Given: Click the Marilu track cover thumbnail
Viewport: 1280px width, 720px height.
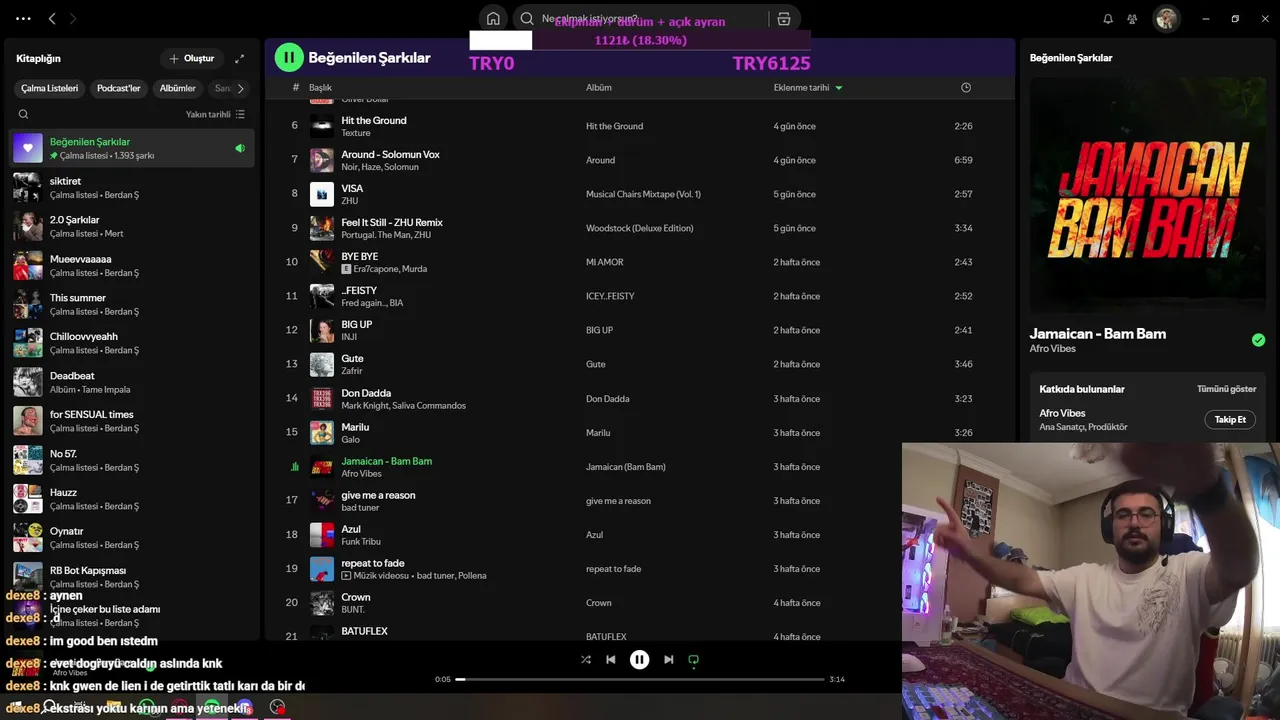Looking at the screenshot, I should (x=322, y=432).
